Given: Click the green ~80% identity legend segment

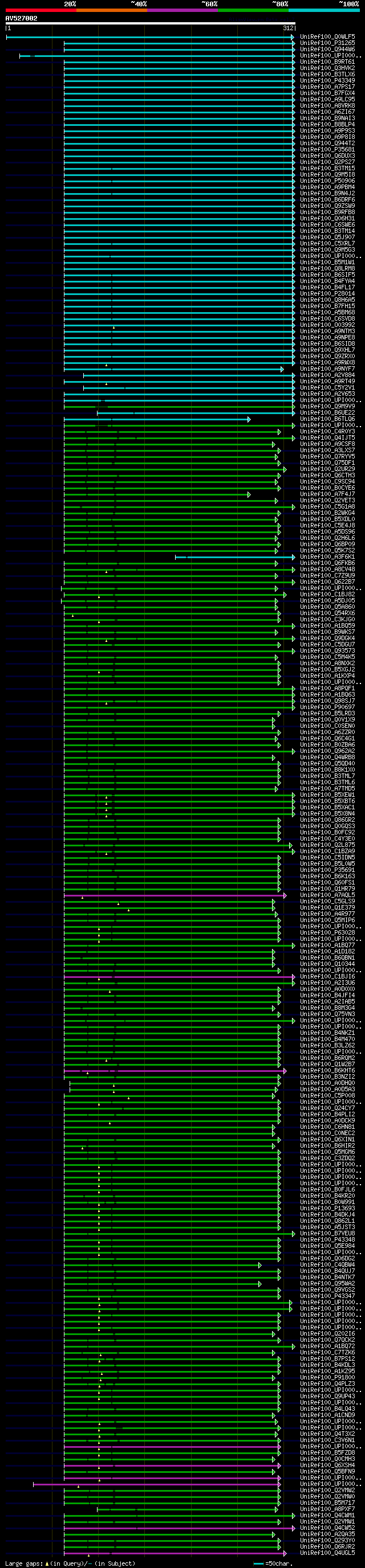Looking at the screenshot, I should (253, 10).
